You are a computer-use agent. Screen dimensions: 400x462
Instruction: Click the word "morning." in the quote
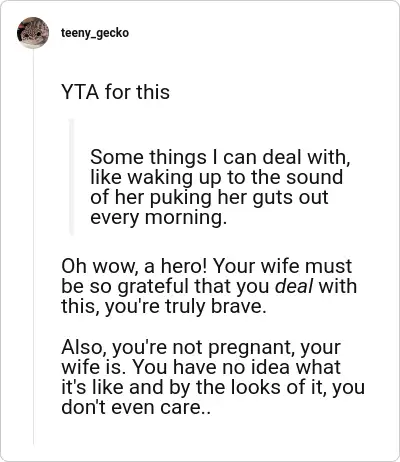pos(186,218)
